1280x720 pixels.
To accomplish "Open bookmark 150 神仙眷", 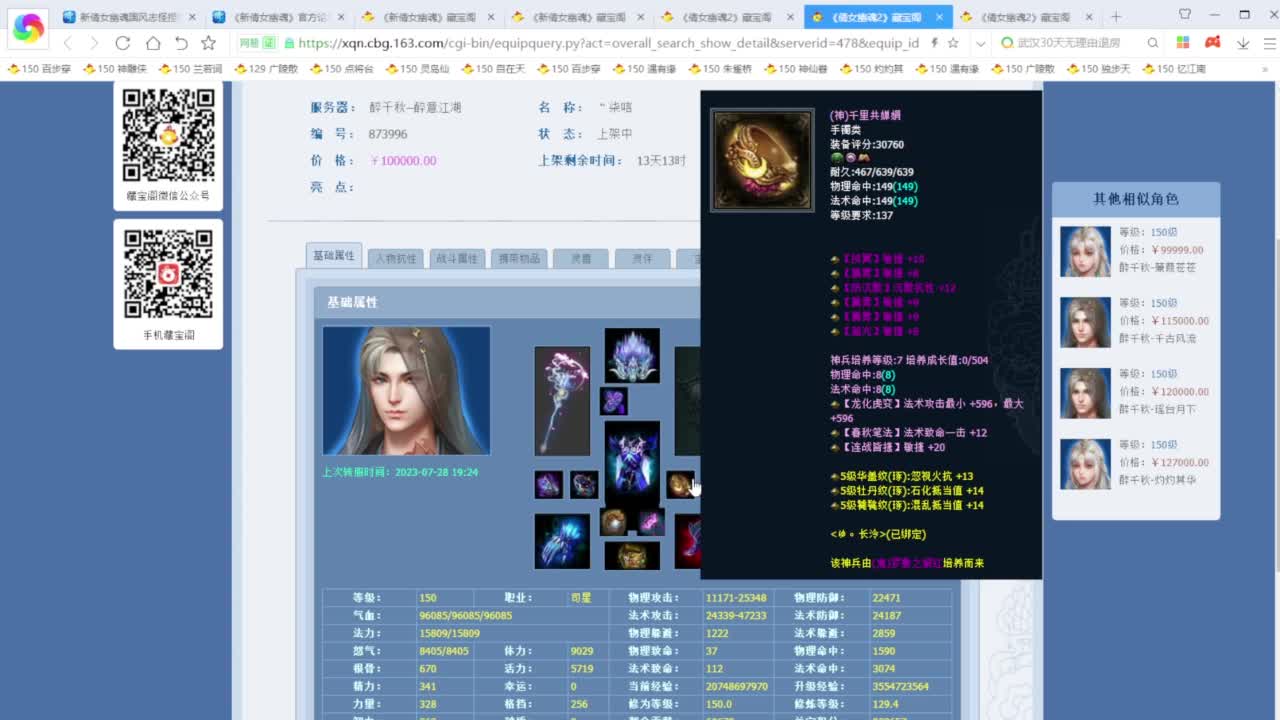I will pos(795,69).
